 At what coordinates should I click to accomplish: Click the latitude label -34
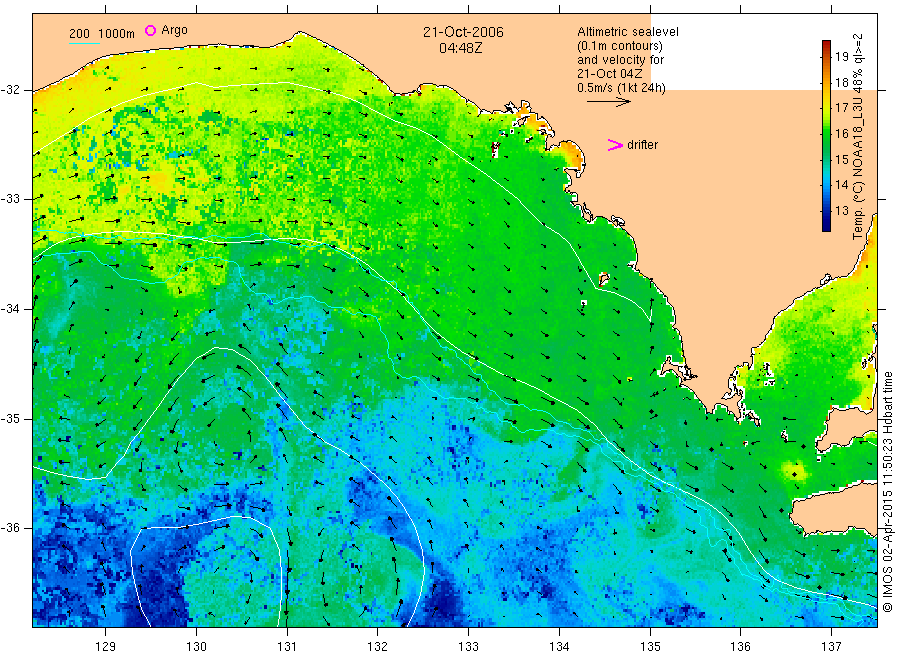click(x=10, y=309)
